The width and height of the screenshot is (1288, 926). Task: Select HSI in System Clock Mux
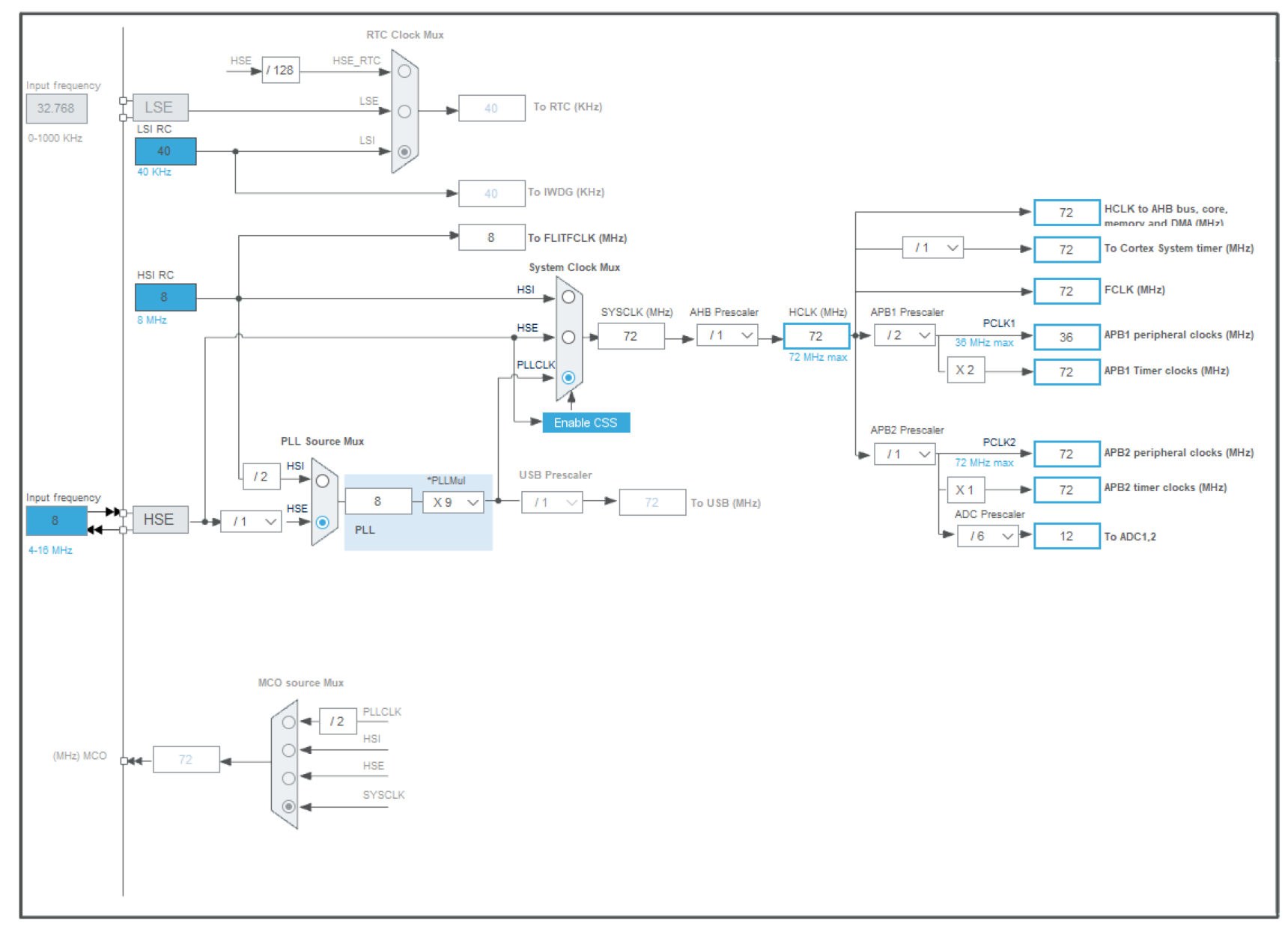[x=568, y=297]
